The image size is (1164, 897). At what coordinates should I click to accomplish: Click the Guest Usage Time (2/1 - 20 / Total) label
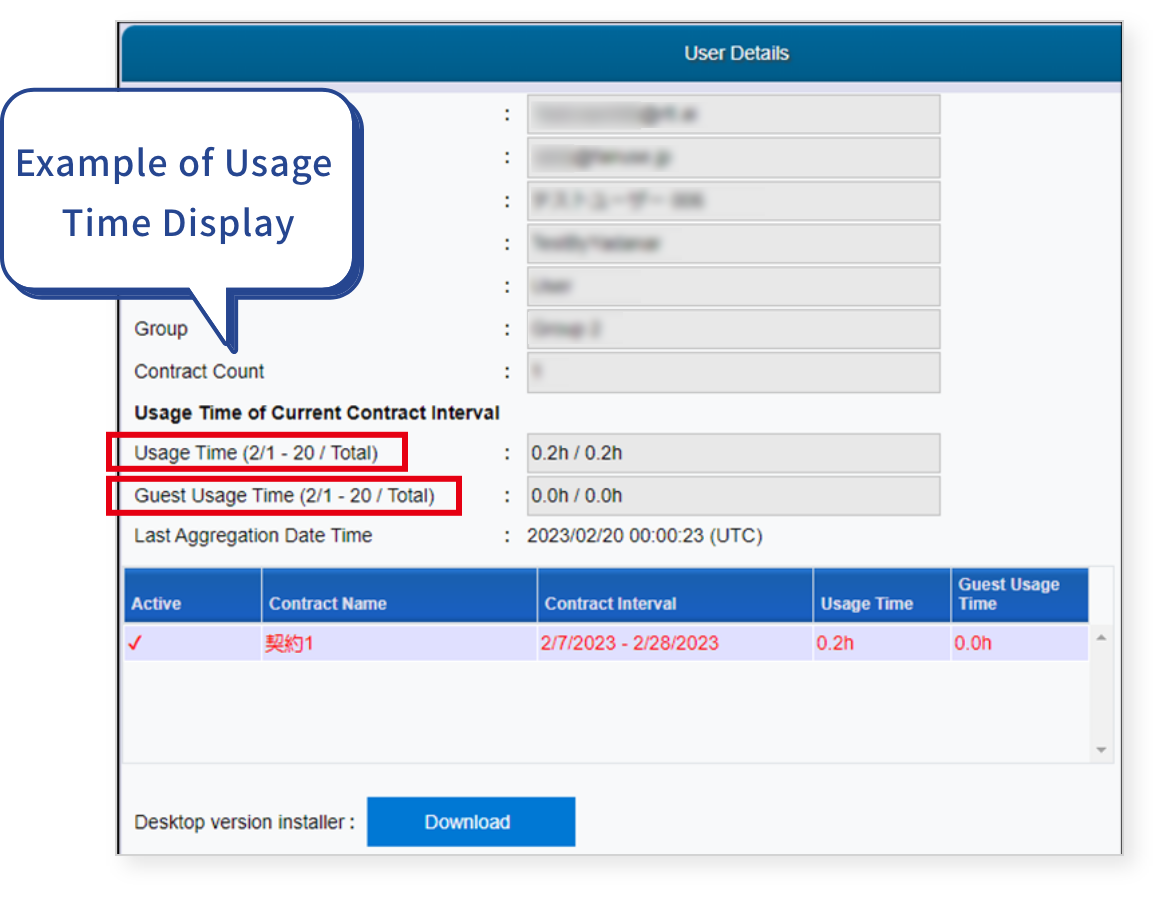[x=284, y=496]
